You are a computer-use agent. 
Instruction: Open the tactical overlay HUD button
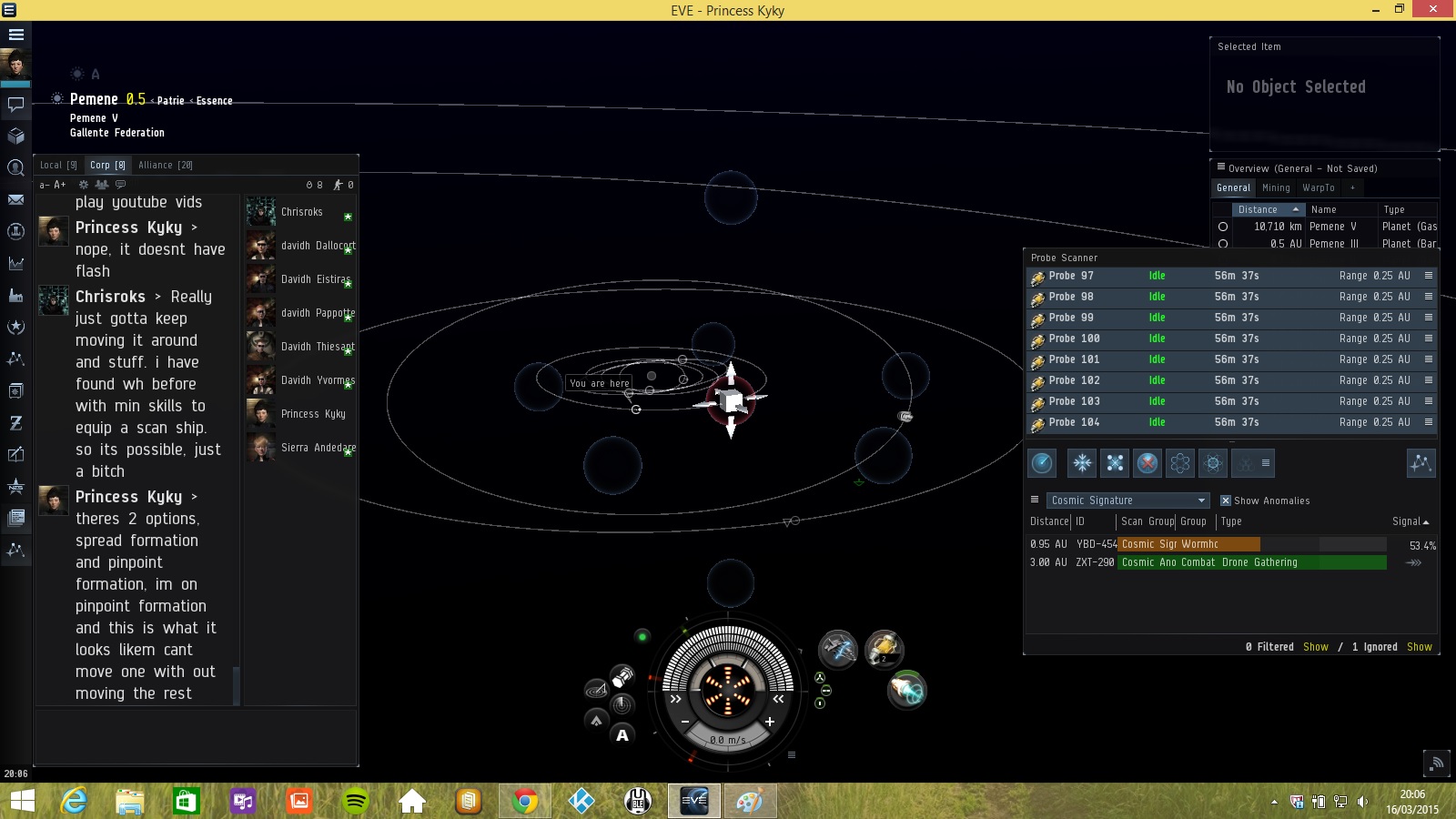coord(596,689)
